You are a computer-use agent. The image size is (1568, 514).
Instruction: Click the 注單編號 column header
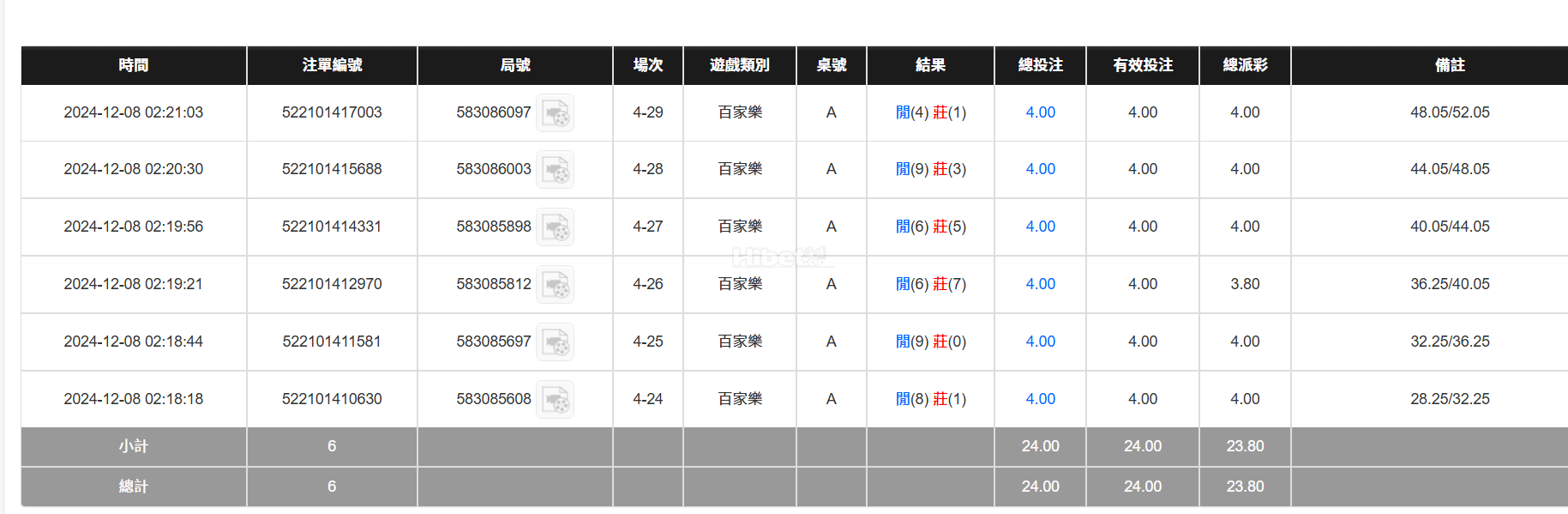[x=331, y=65]
